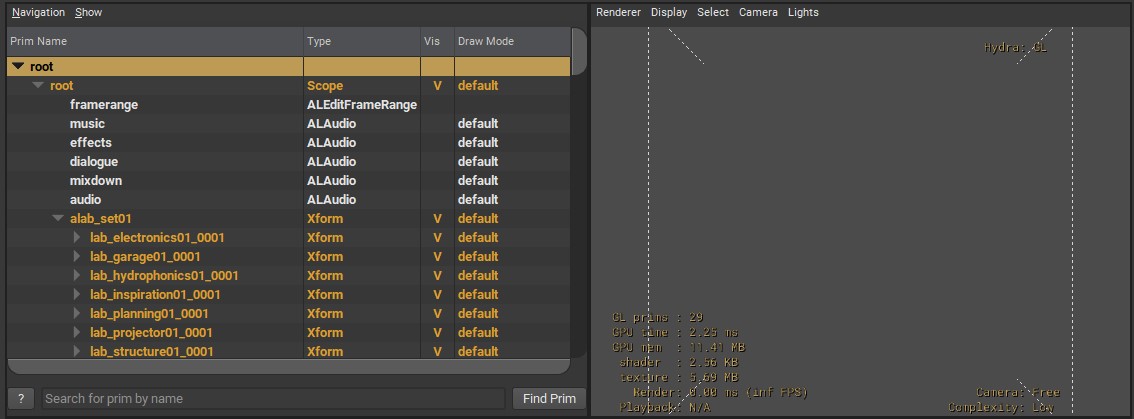
Task: Open the Camera menu
Action: click(x=758, y=12)
